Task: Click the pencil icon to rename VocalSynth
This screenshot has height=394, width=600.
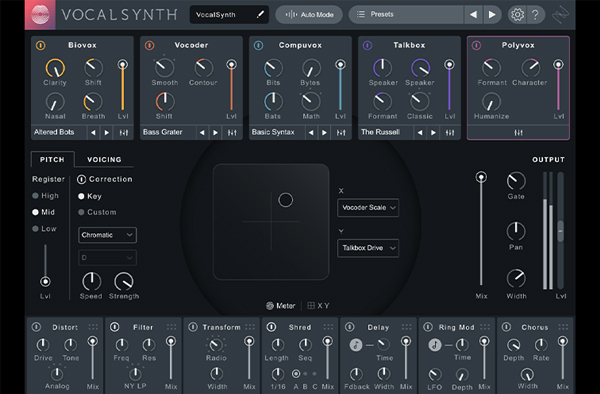Action: coord(260,15)
